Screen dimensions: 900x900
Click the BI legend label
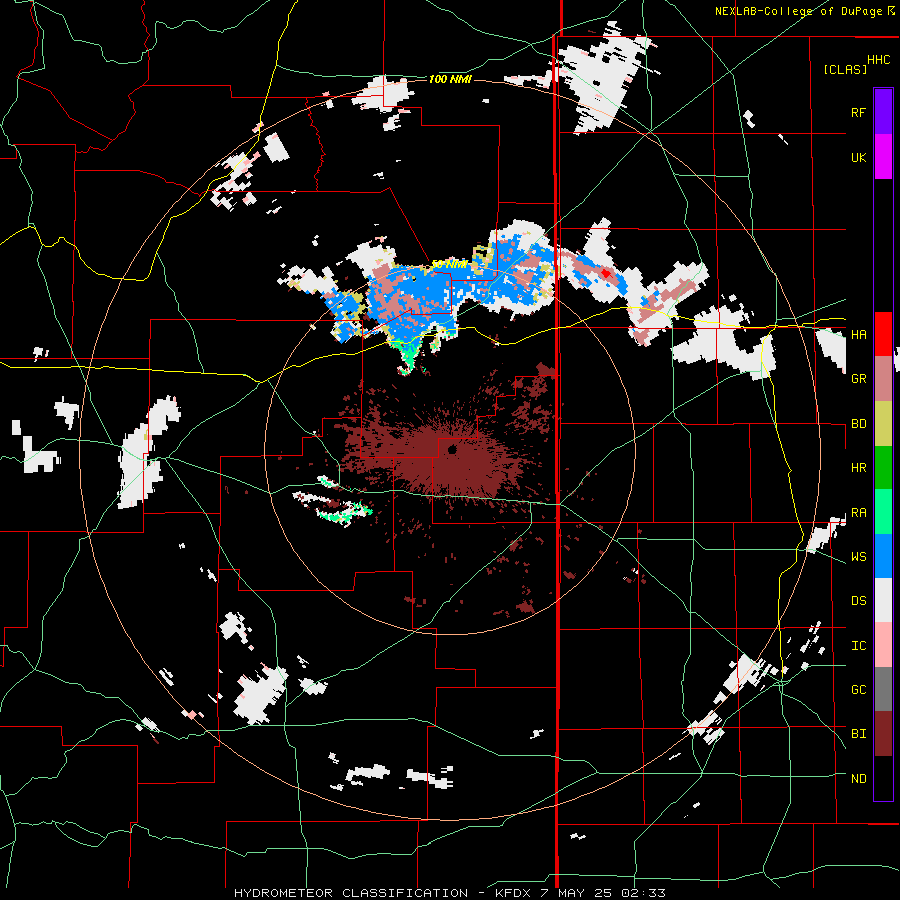[858, 734]
